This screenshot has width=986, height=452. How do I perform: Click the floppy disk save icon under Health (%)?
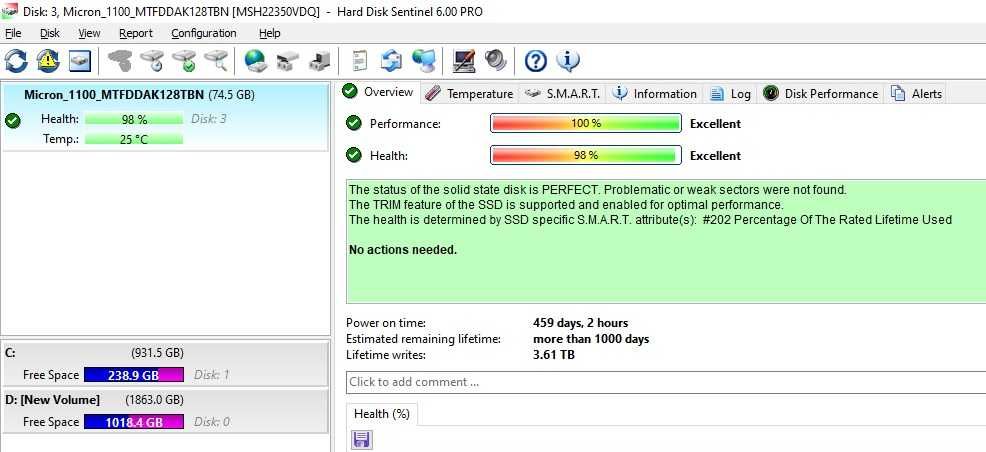(363, 439)
